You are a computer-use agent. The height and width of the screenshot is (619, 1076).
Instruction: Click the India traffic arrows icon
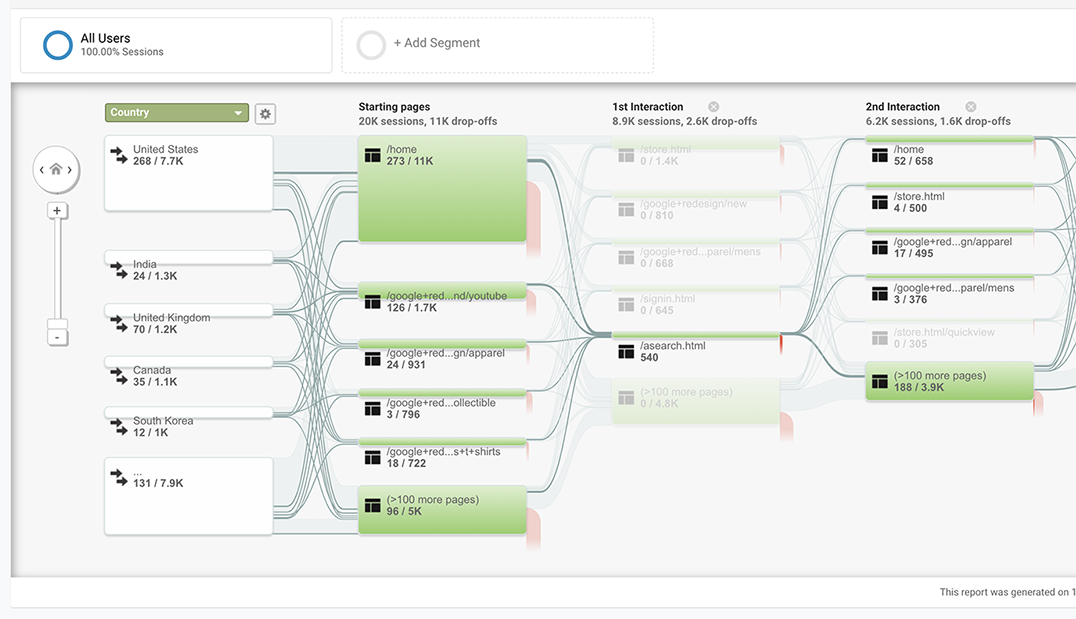pyautogui.click(x=119, y=270)
